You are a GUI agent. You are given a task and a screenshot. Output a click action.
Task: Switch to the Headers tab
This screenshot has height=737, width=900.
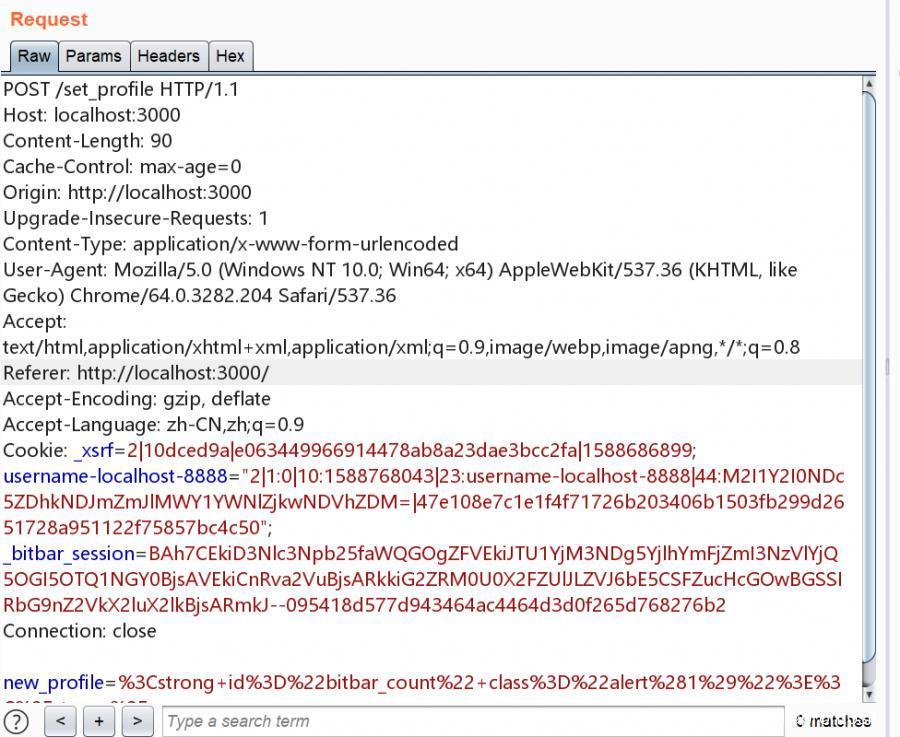tap(168, 56)
